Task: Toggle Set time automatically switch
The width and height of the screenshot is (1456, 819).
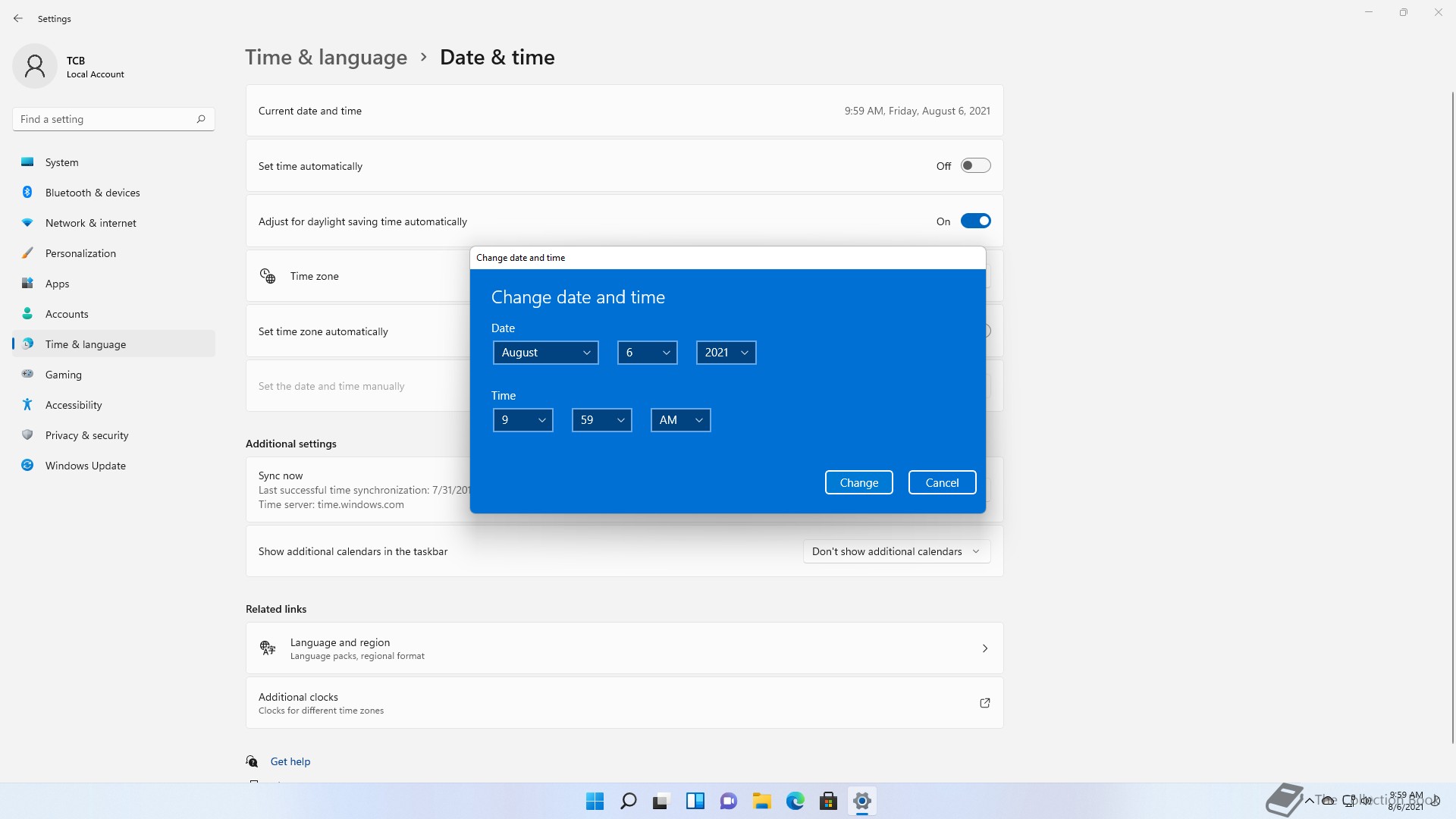Action: (x=975, y=165)
